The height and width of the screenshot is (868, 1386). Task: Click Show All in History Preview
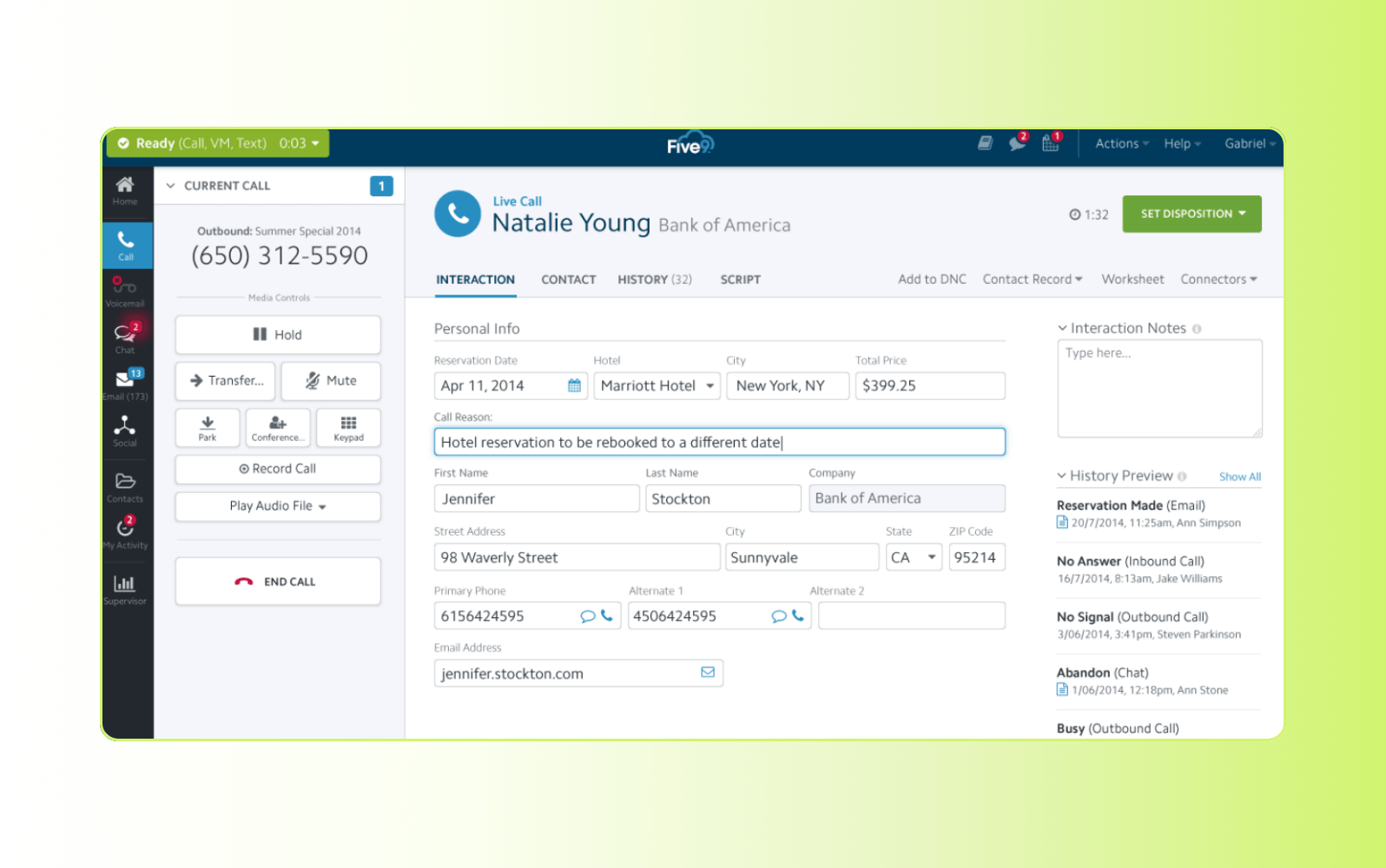[1240, 477]
